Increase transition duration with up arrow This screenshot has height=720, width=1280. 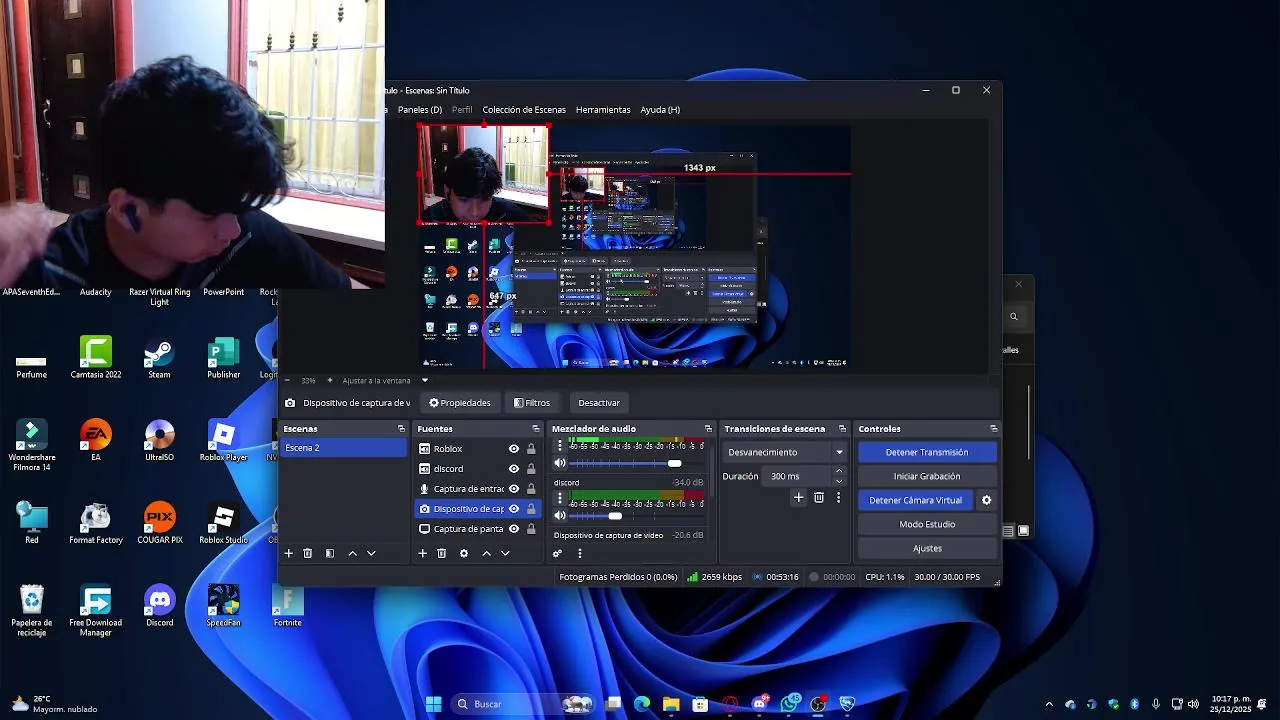click(x=839, y=471)
